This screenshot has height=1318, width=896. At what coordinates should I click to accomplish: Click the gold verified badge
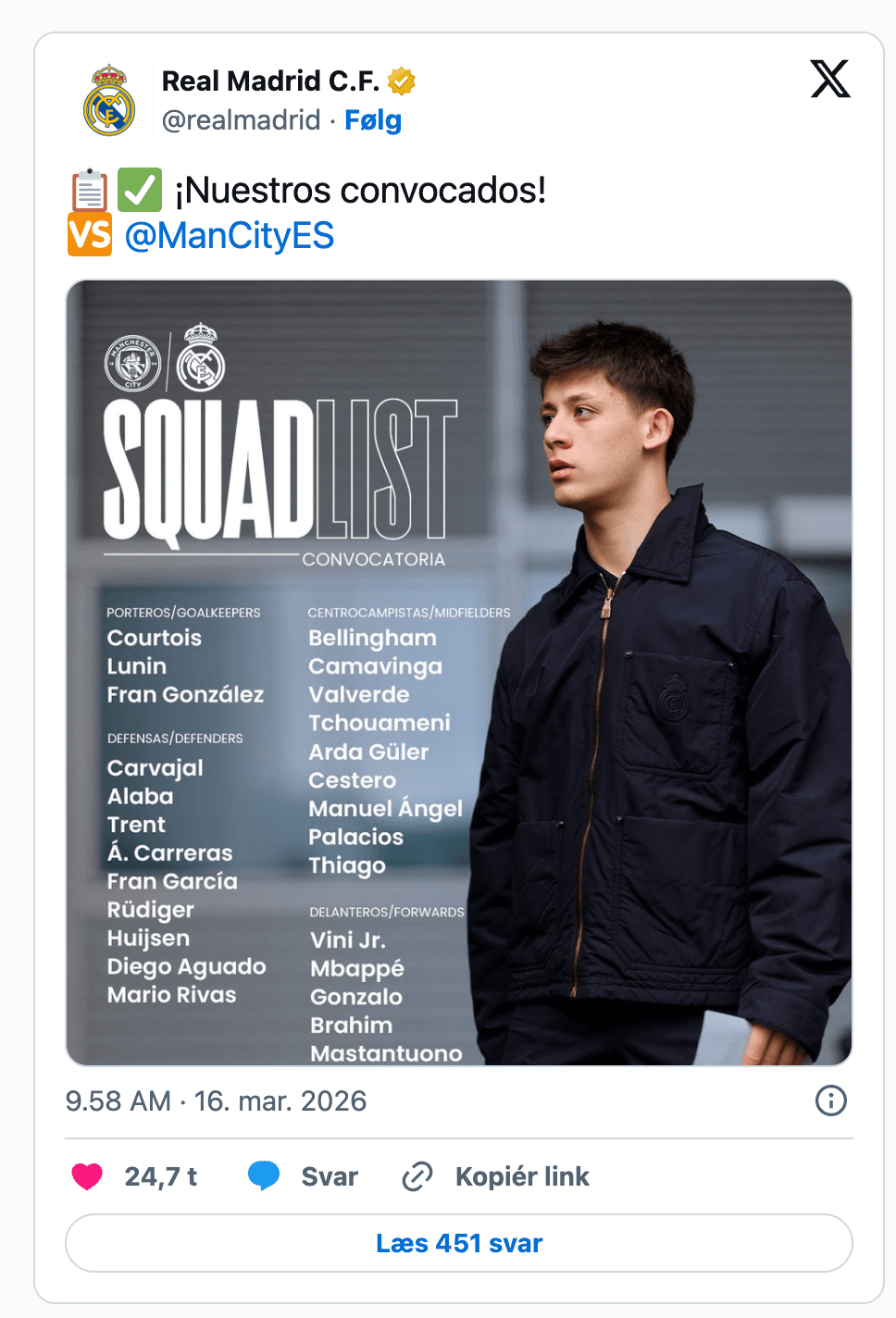click(401, 81)
